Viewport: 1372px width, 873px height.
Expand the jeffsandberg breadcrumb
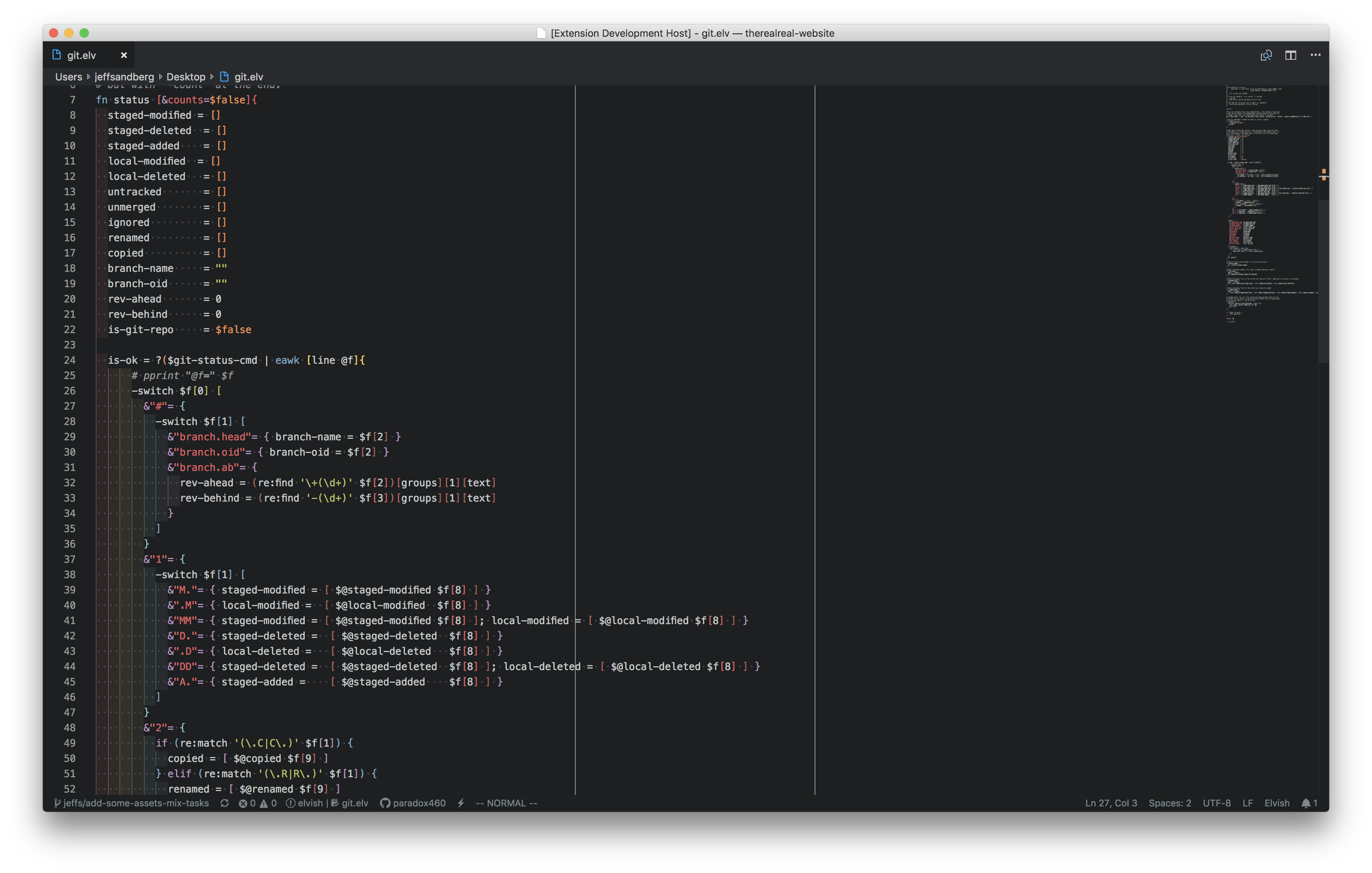(124, 77)
